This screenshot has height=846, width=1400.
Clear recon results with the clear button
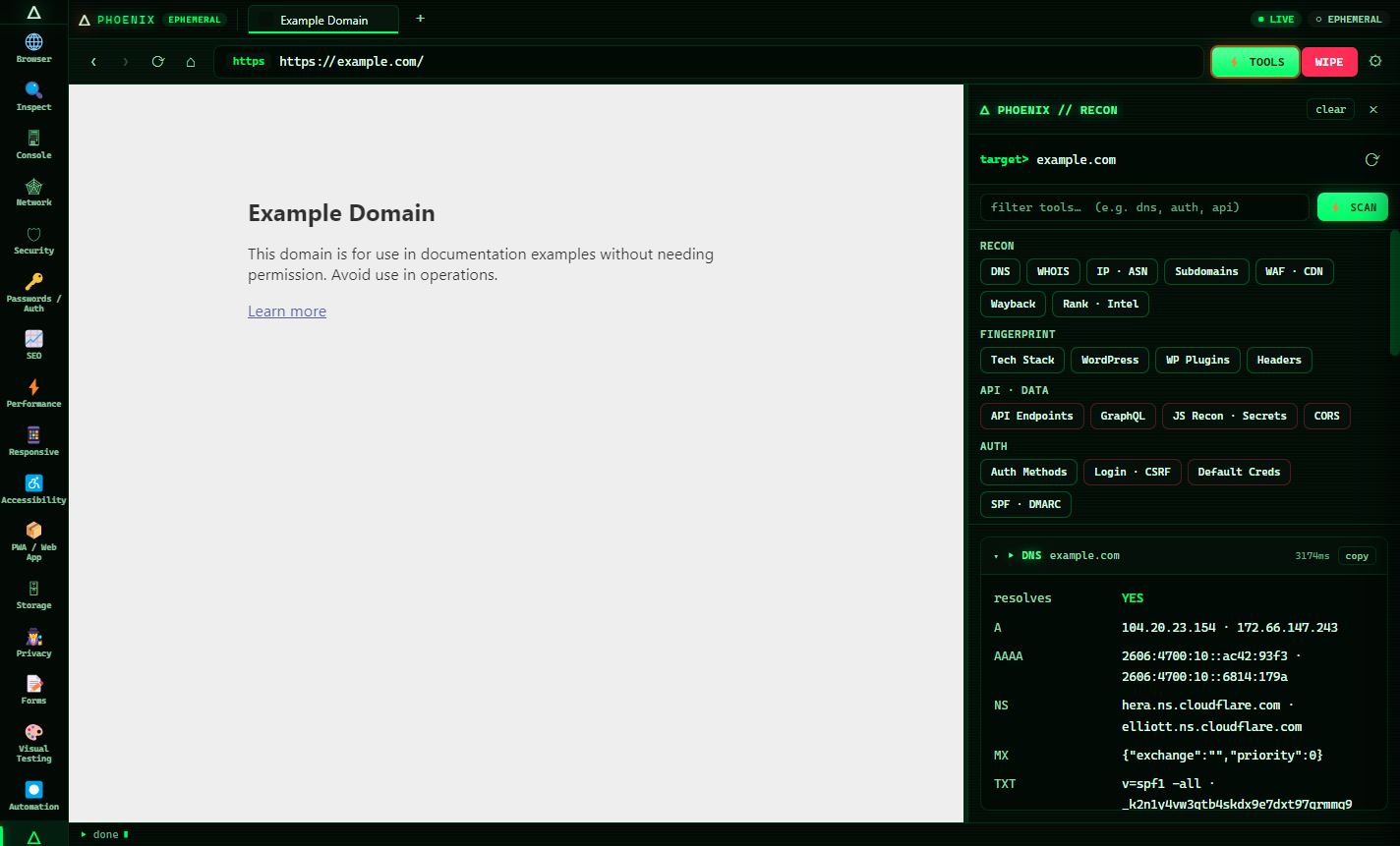(1330, 109)
